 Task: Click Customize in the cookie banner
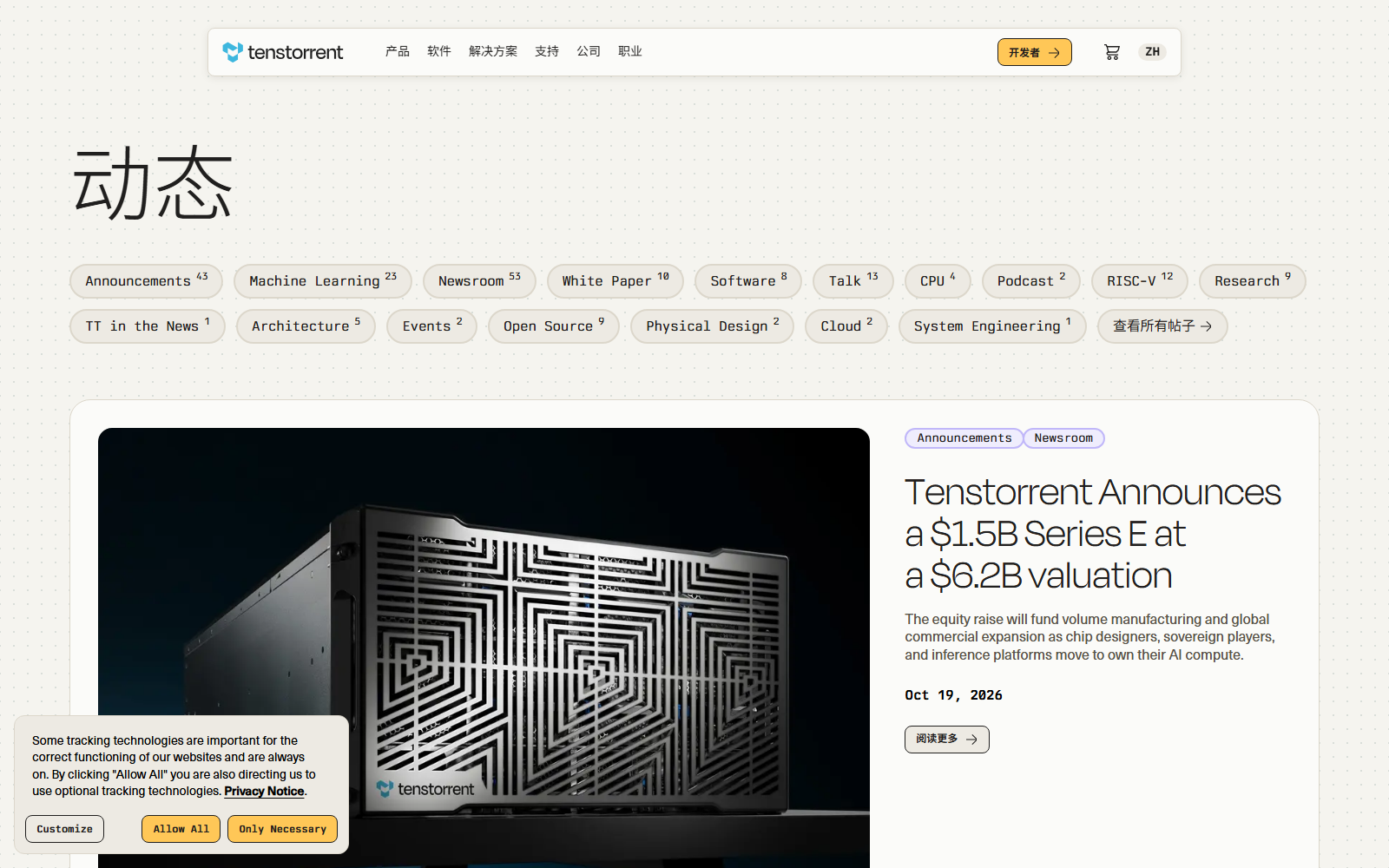pos(64,829)
